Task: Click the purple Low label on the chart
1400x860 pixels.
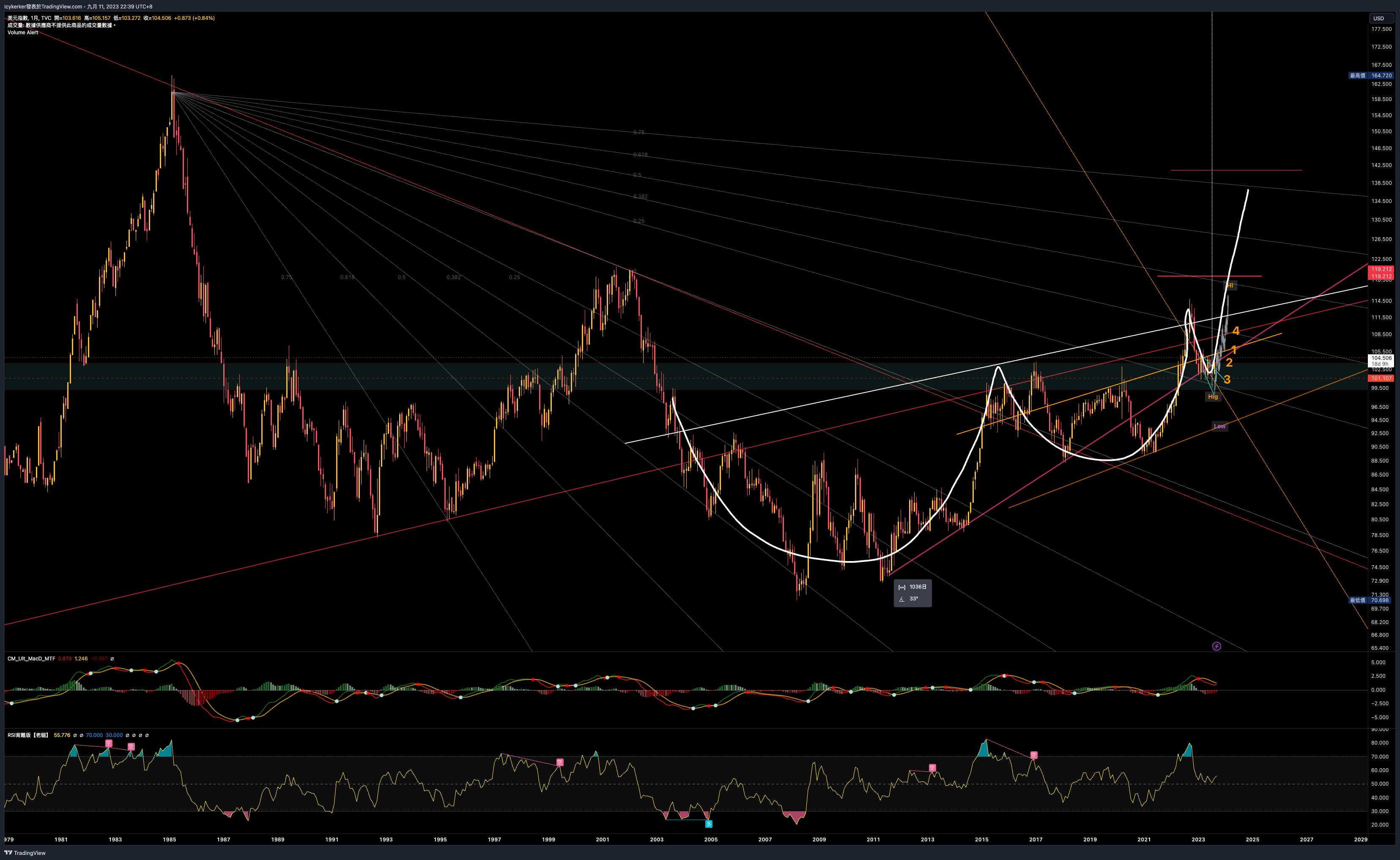Action: [x=1220, y=426]
